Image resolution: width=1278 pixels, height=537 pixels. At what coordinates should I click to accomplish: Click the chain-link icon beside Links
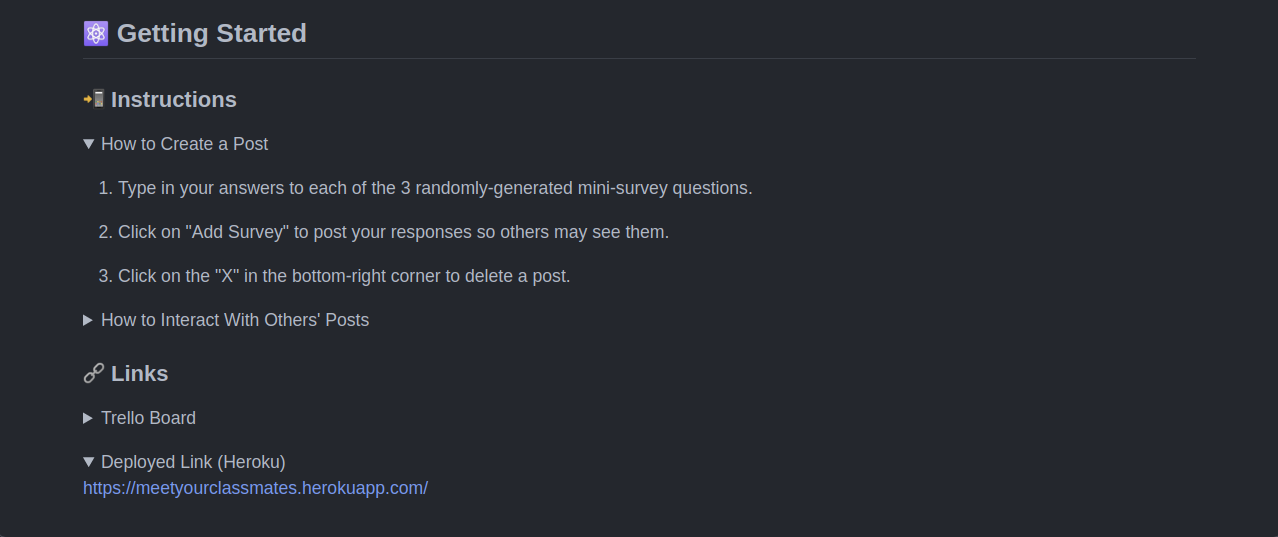point(94,373)
